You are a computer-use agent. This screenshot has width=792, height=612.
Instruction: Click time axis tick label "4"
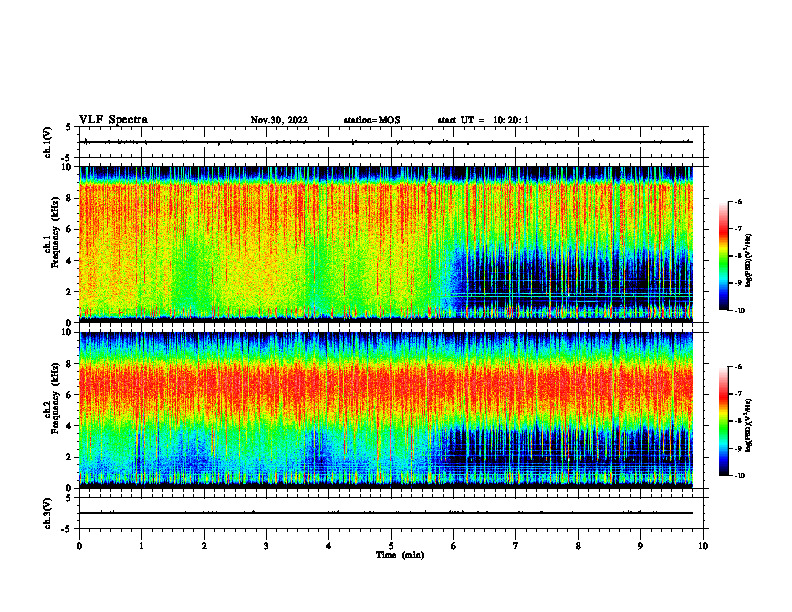click(x=329, y=546)
